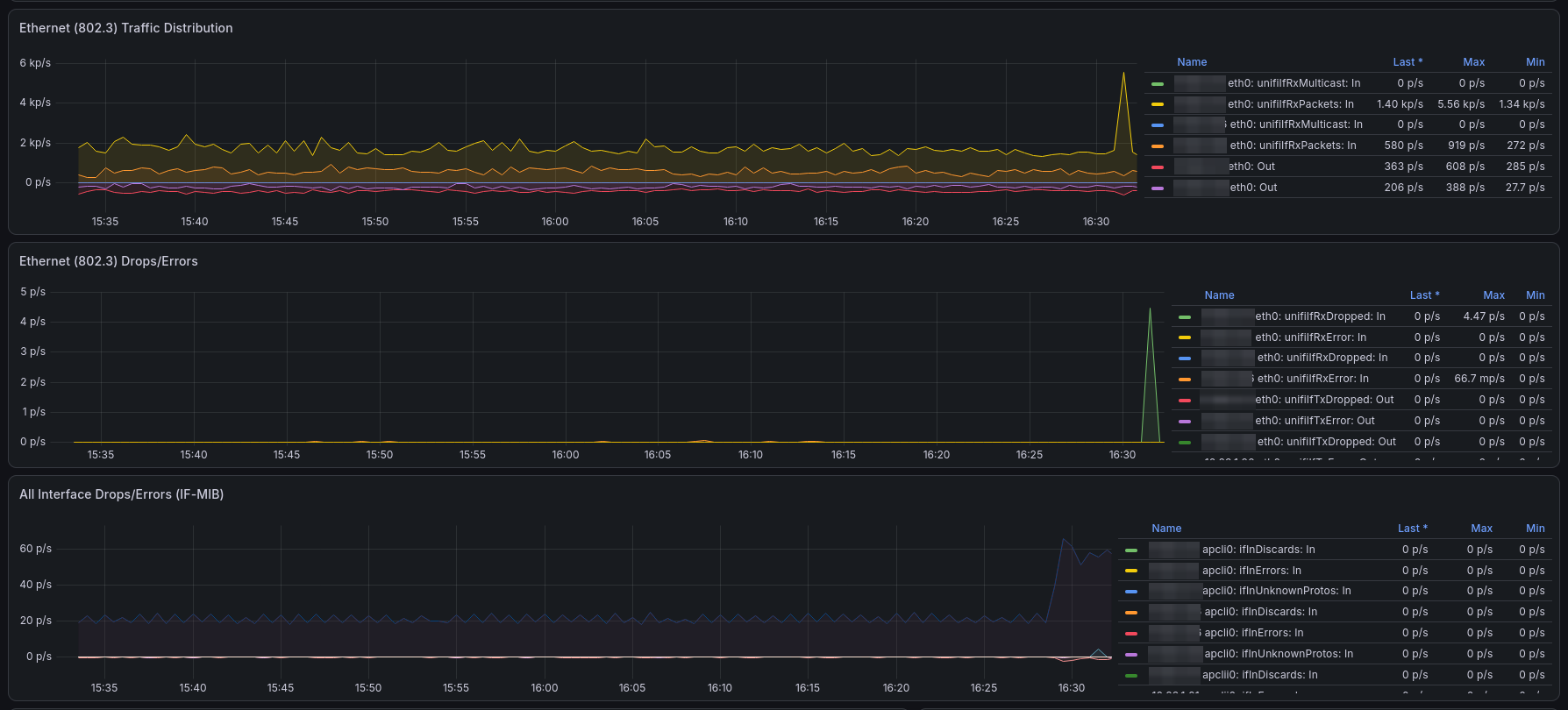Viewport: 1568px width, 710px height.
Task: Sort Traffic Distribution legend by Max header
Action: (1473, 62)
